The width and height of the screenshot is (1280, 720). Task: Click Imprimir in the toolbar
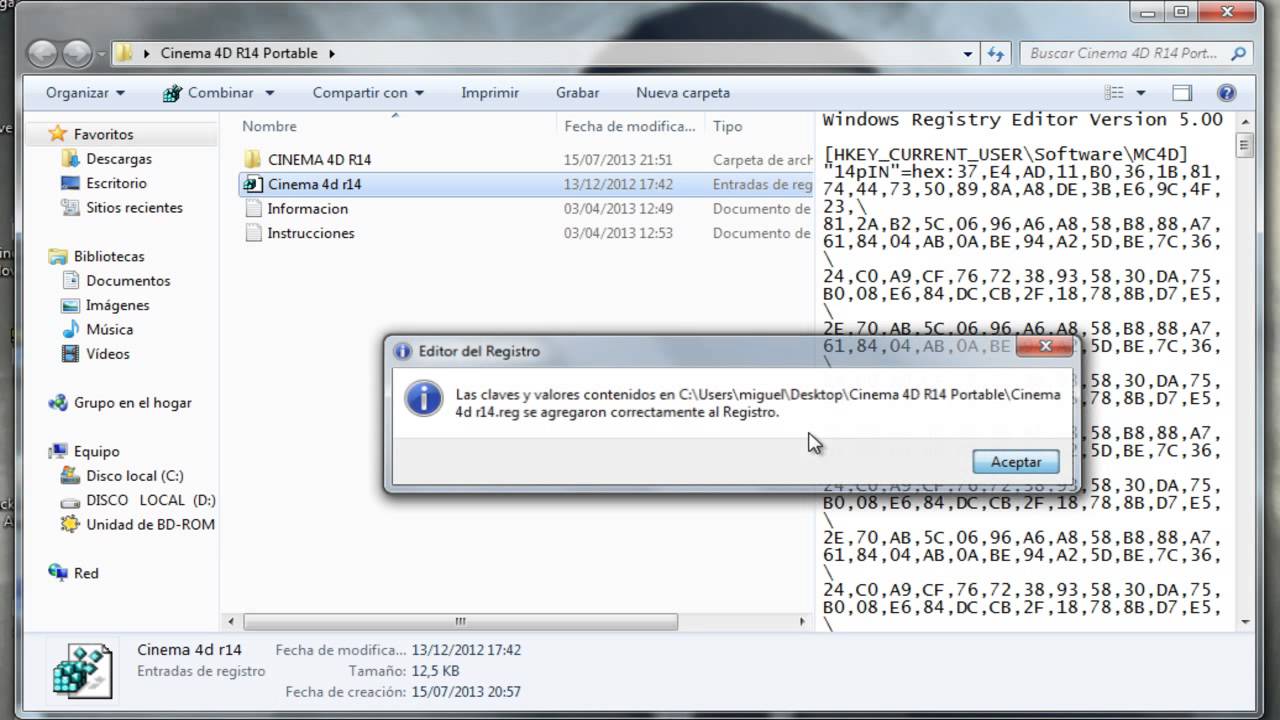click(490, 92)
